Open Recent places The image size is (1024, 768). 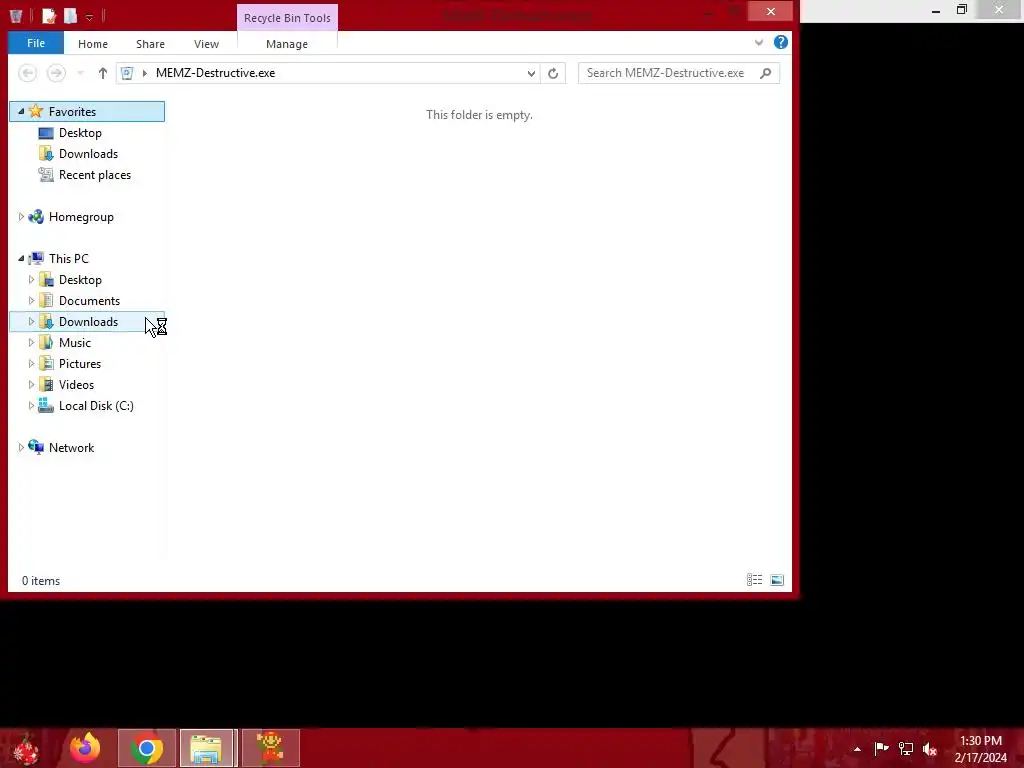pyautogui.click(x=95, y=174)
